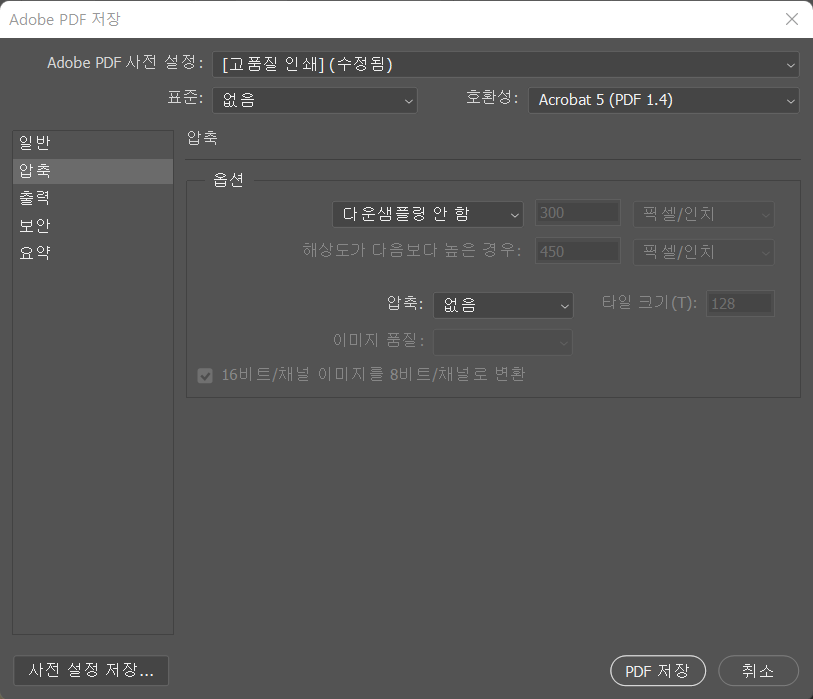
Task: Click the 450 threshold resolution field
Action: click(x=578, y=251)
